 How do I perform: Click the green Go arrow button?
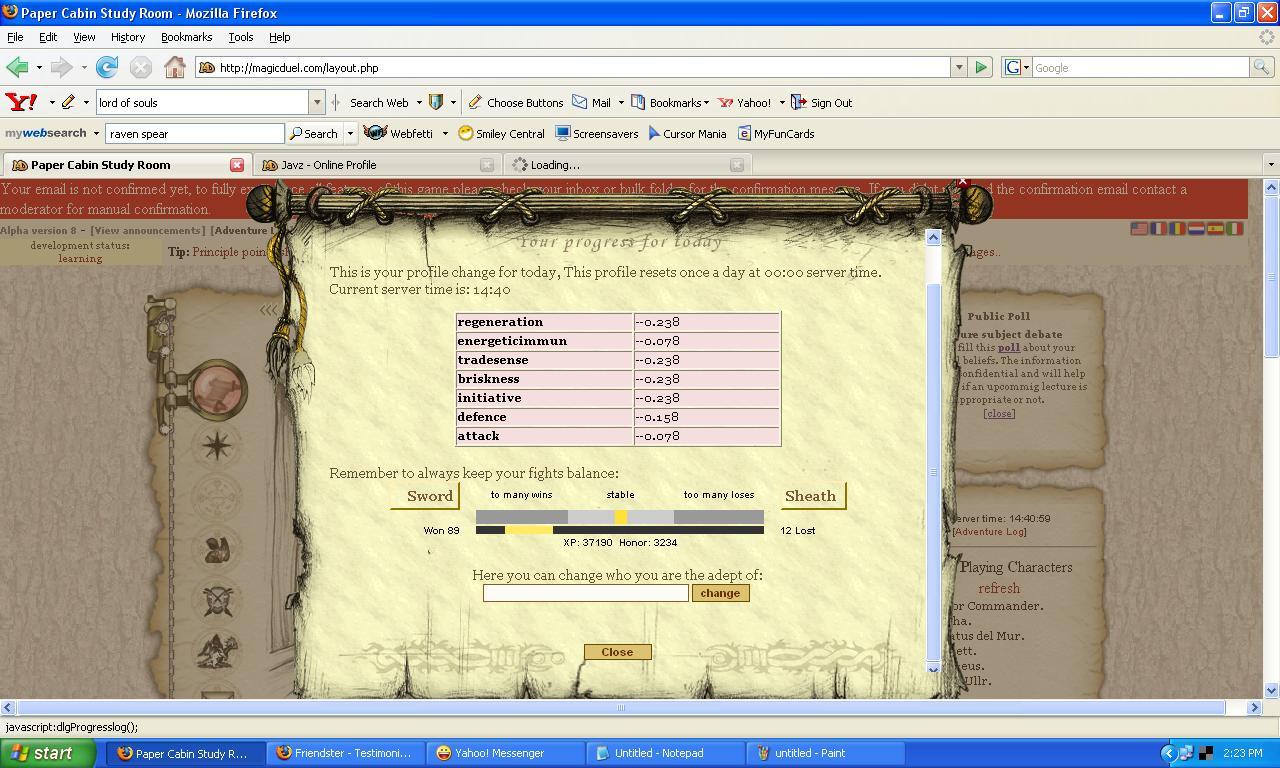tap(981, 67)
